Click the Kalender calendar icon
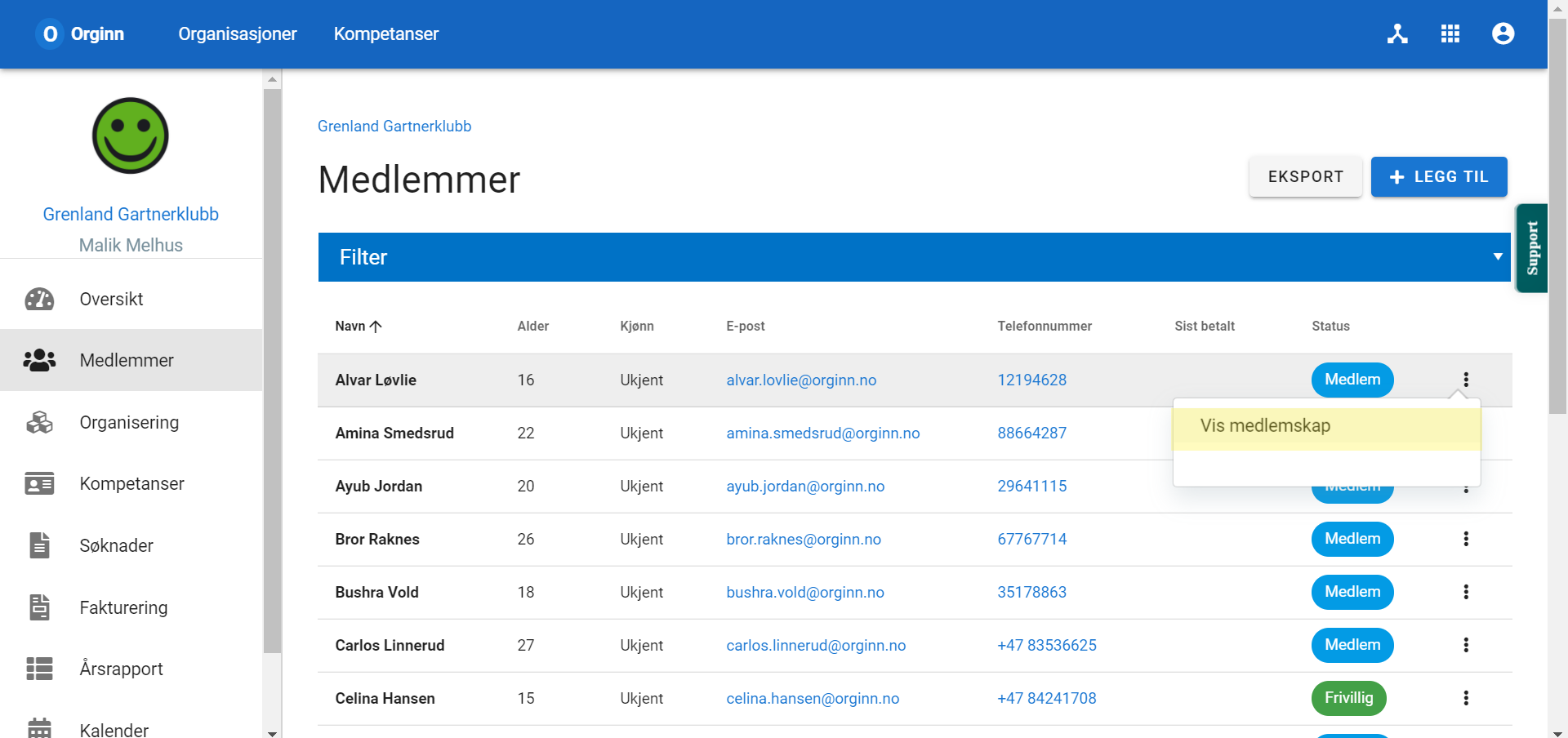The height and width of the screenshot is (738, 1568). (x=39, y=728)
